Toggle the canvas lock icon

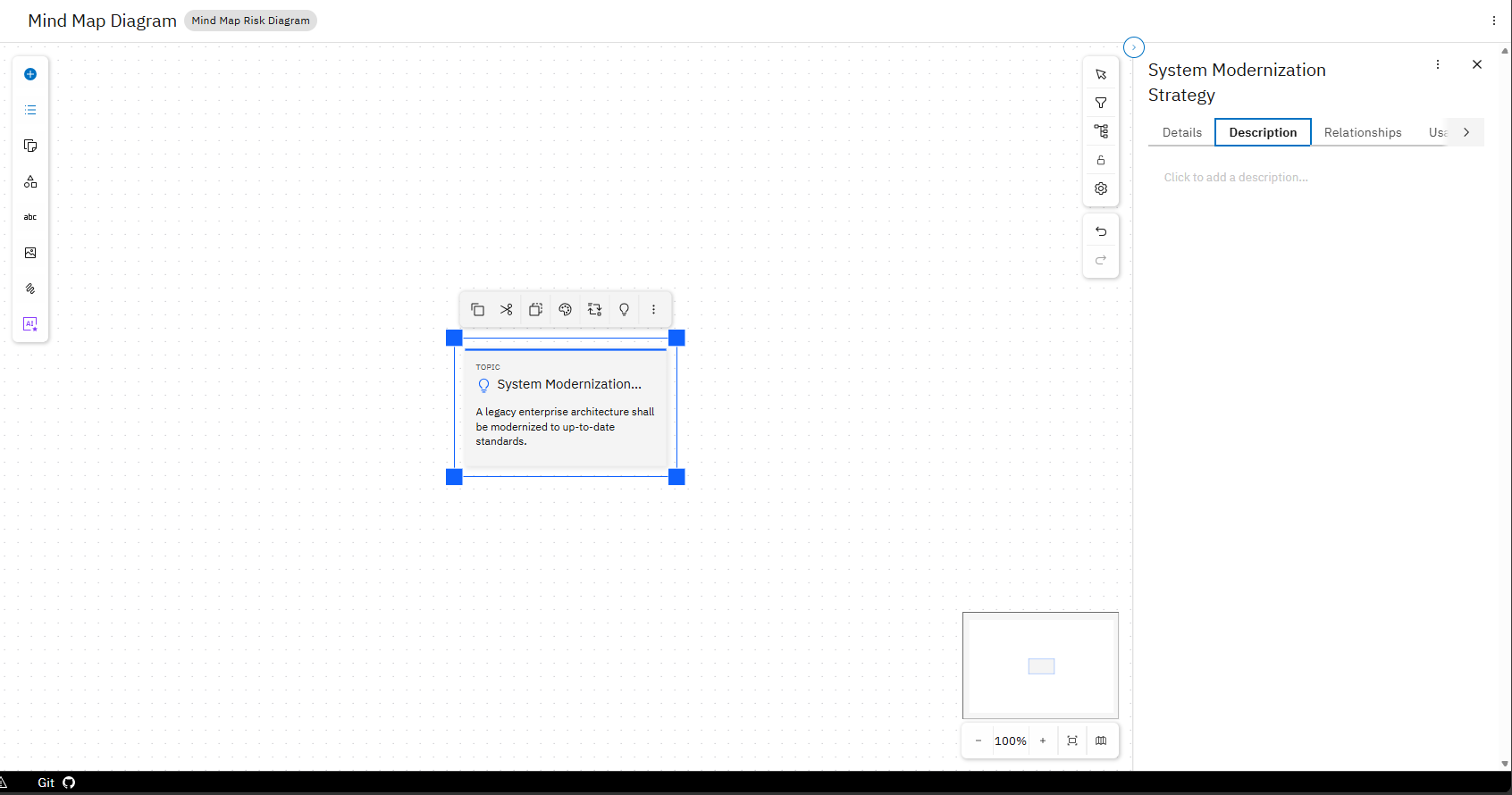(1101, 160)
